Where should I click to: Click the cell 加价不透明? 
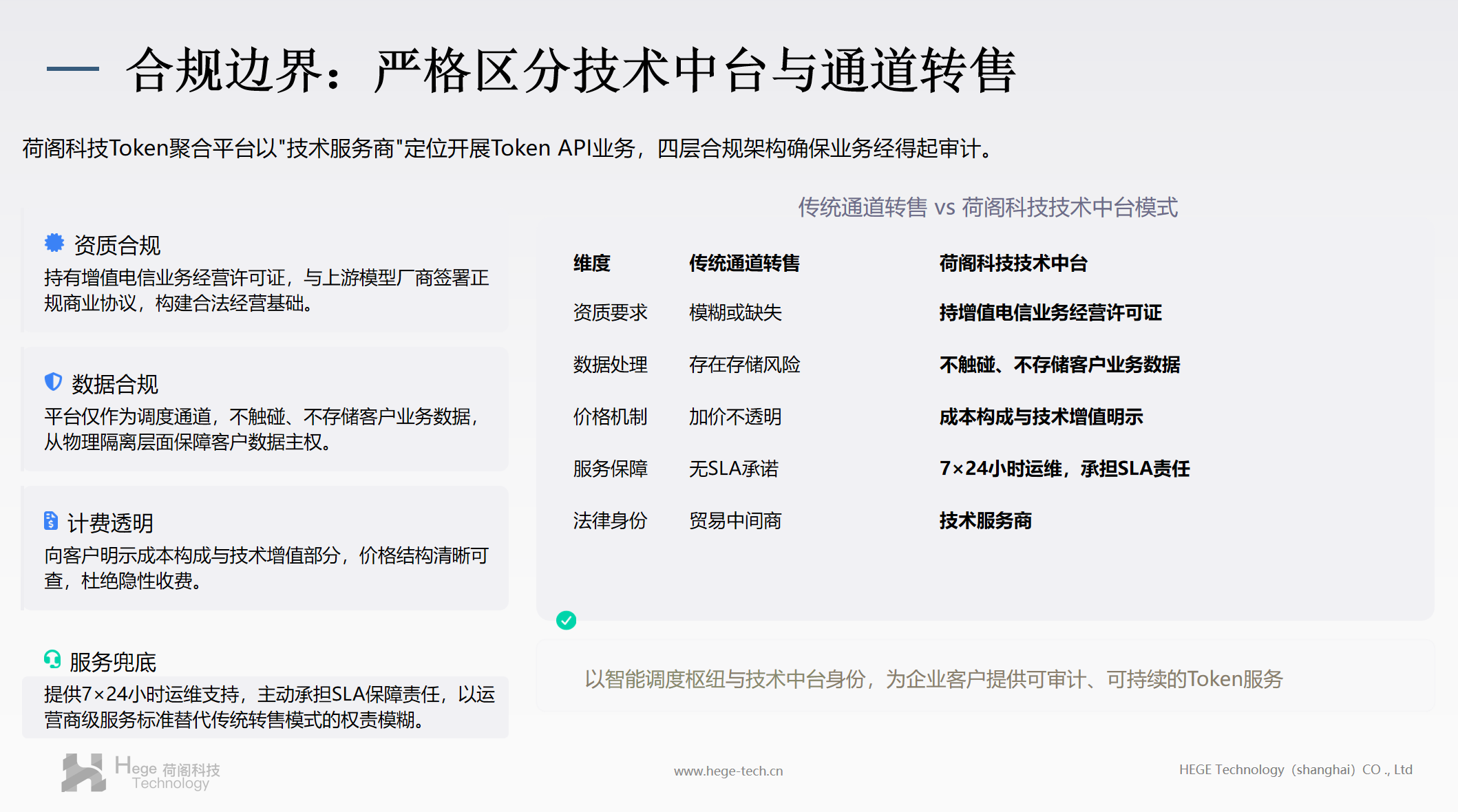735,417
